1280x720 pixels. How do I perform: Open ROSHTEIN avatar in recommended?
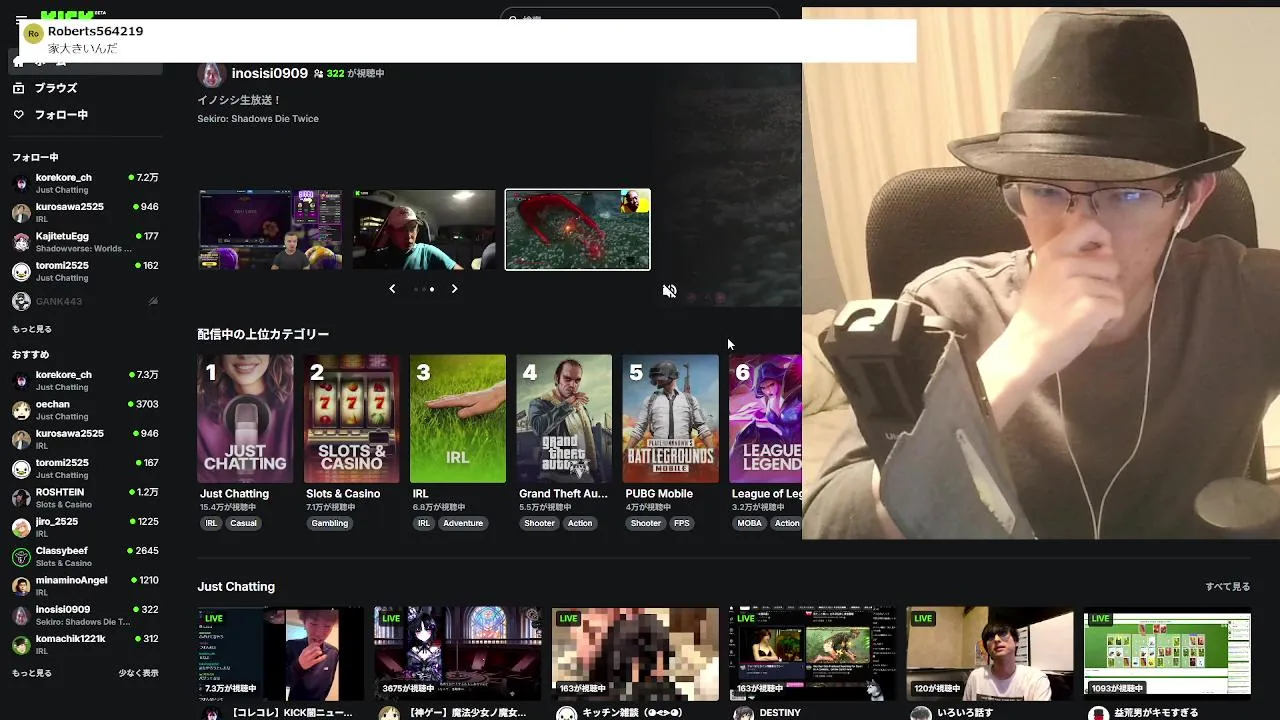(x=21, y=498)
